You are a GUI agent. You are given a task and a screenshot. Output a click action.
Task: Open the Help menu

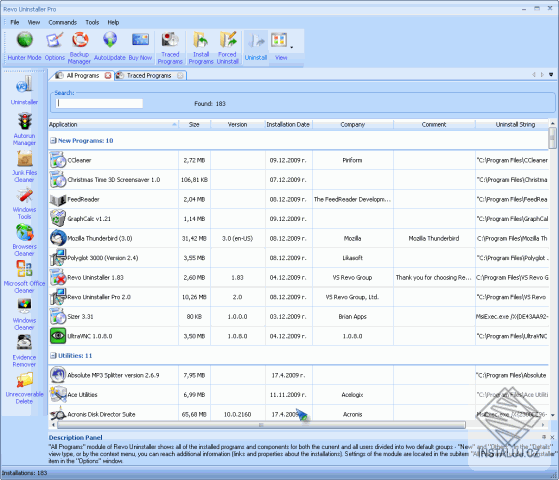[113, 22]
